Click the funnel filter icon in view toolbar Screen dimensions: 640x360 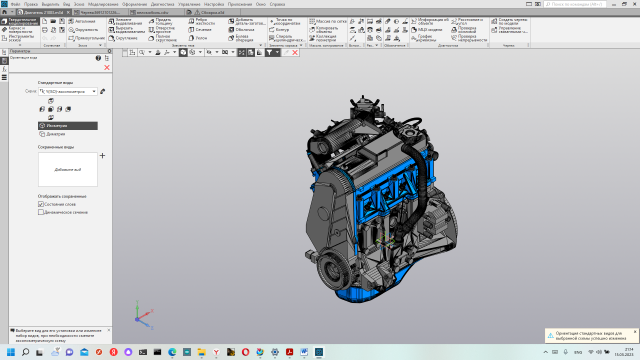pos(269,52)
